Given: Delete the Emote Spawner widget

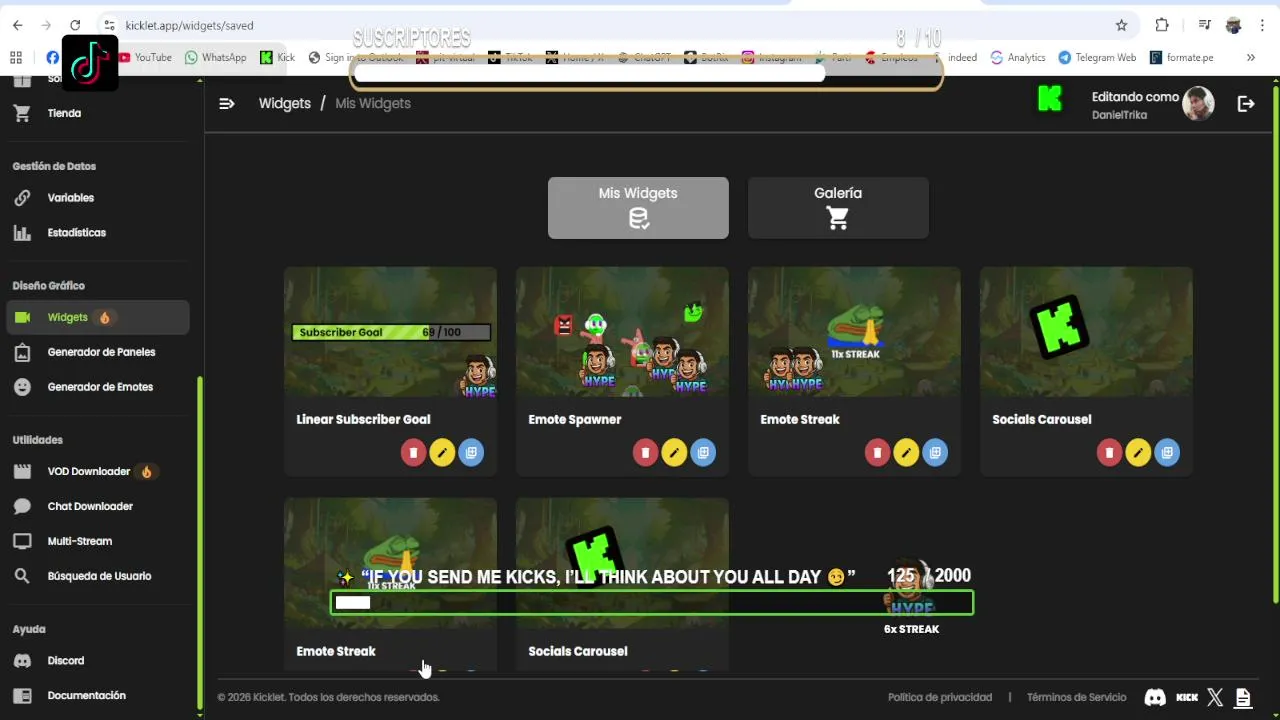Looking at the screenshot, I should point(645,453).
